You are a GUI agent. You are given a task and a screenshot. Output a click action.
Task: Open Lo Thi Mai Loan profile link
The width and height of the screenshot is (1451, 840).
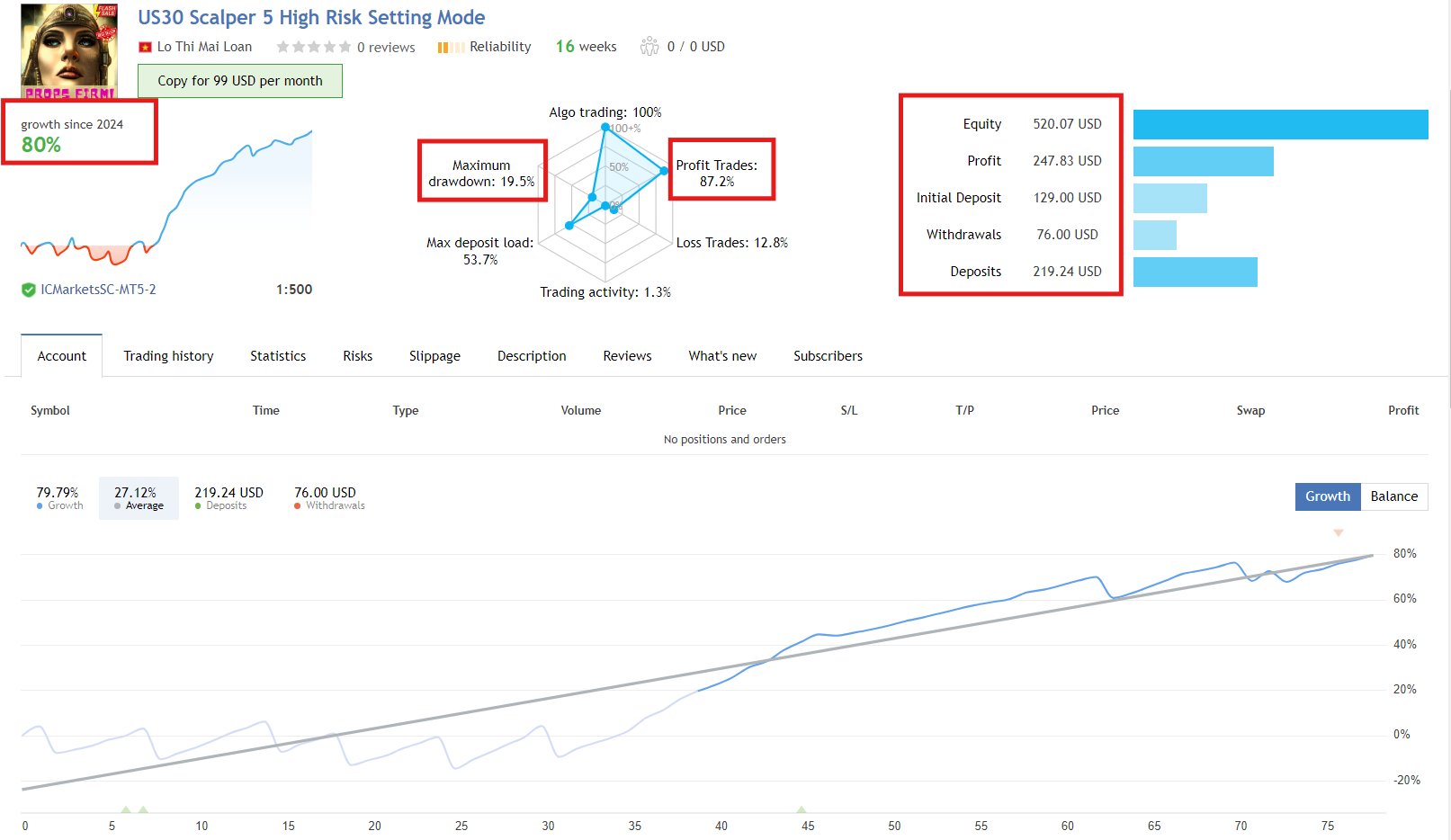(x=204, y=47)
